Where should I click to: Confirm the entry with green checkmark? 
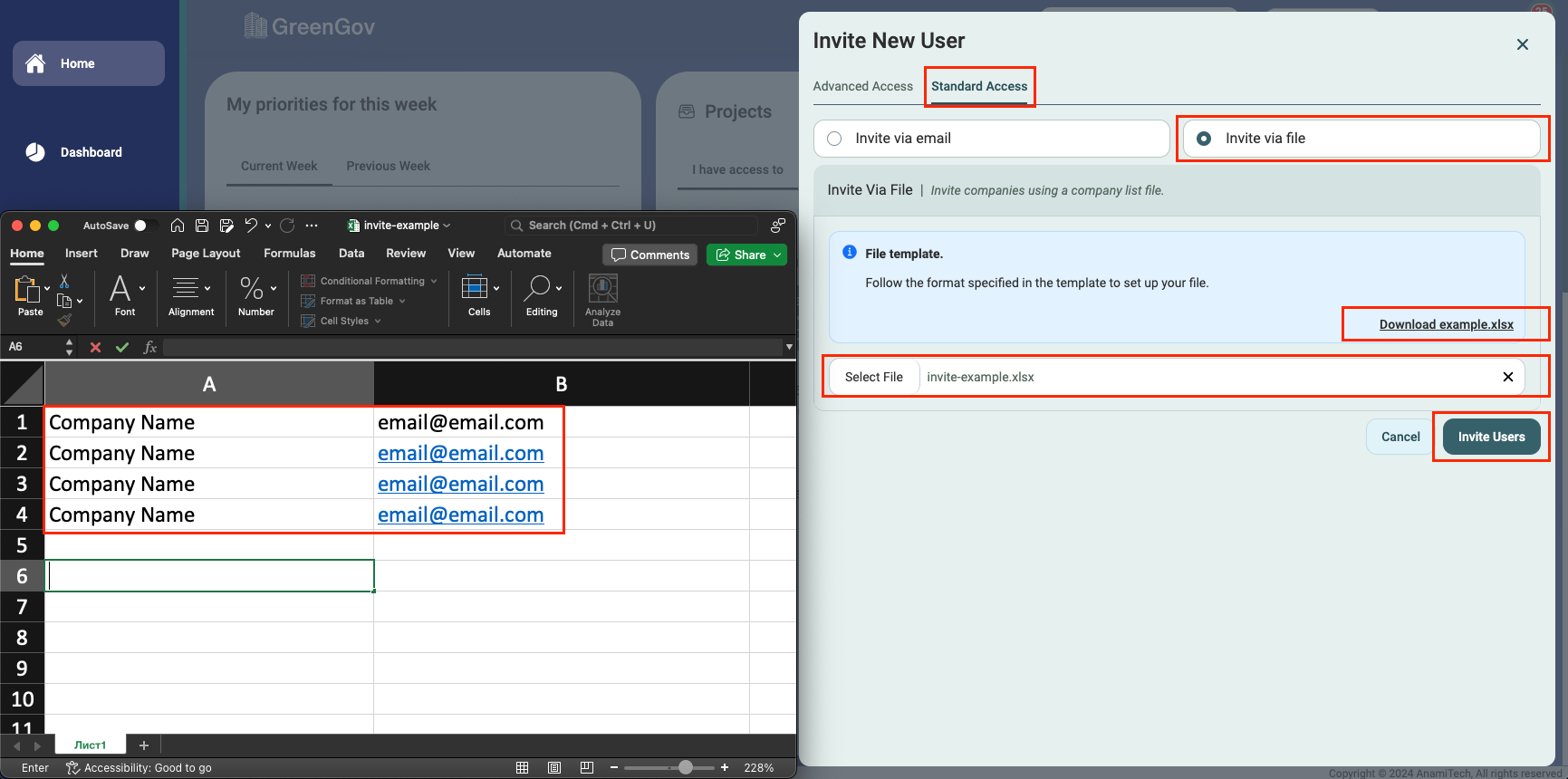(122, 347)
